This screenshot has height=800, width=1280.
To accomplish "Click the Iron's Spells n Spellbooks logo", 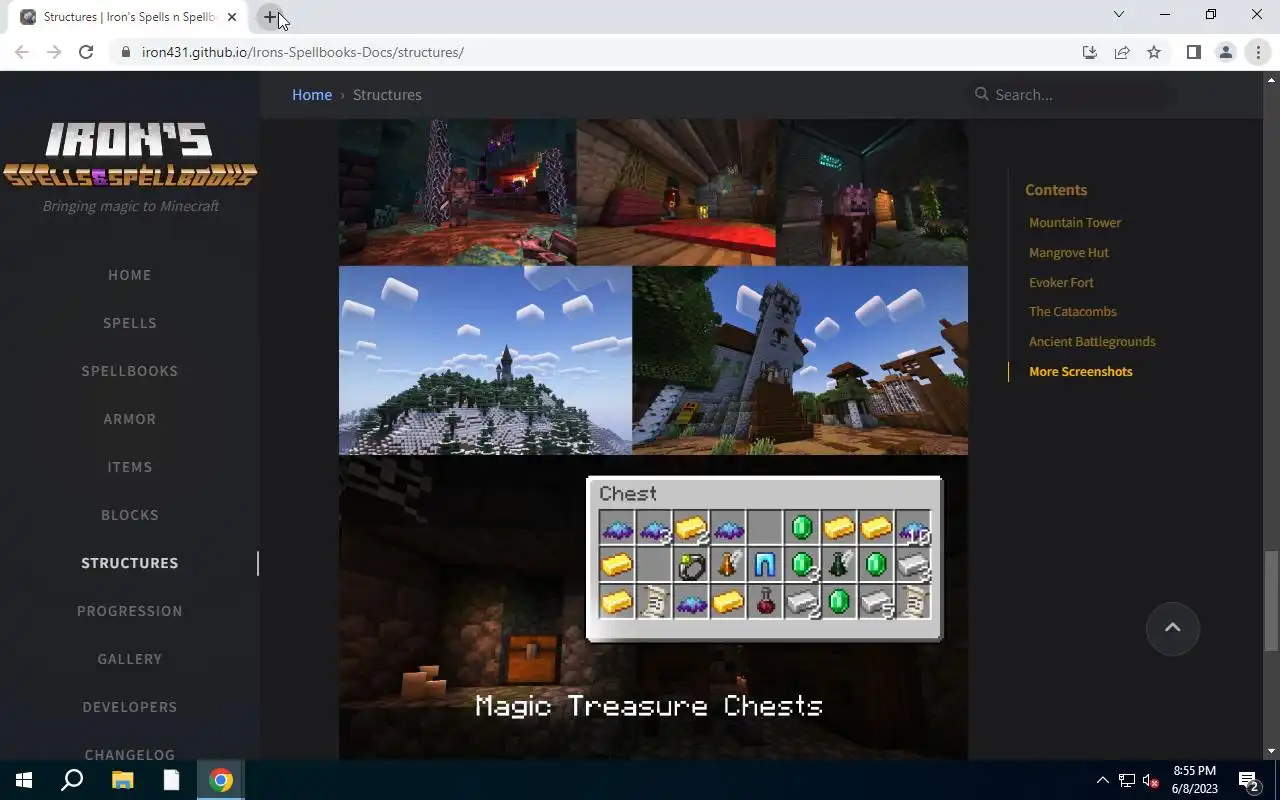I will click(x=130, y=155).
